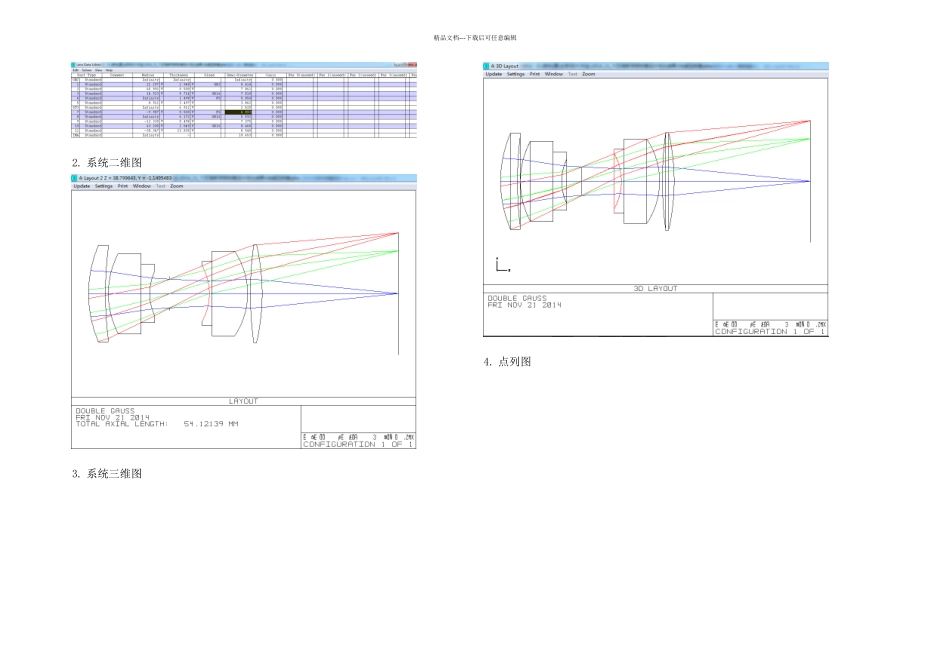Click the 3D Layout window title icon
Viewport: 950px width, 672px height.
[x=487, y=66]
